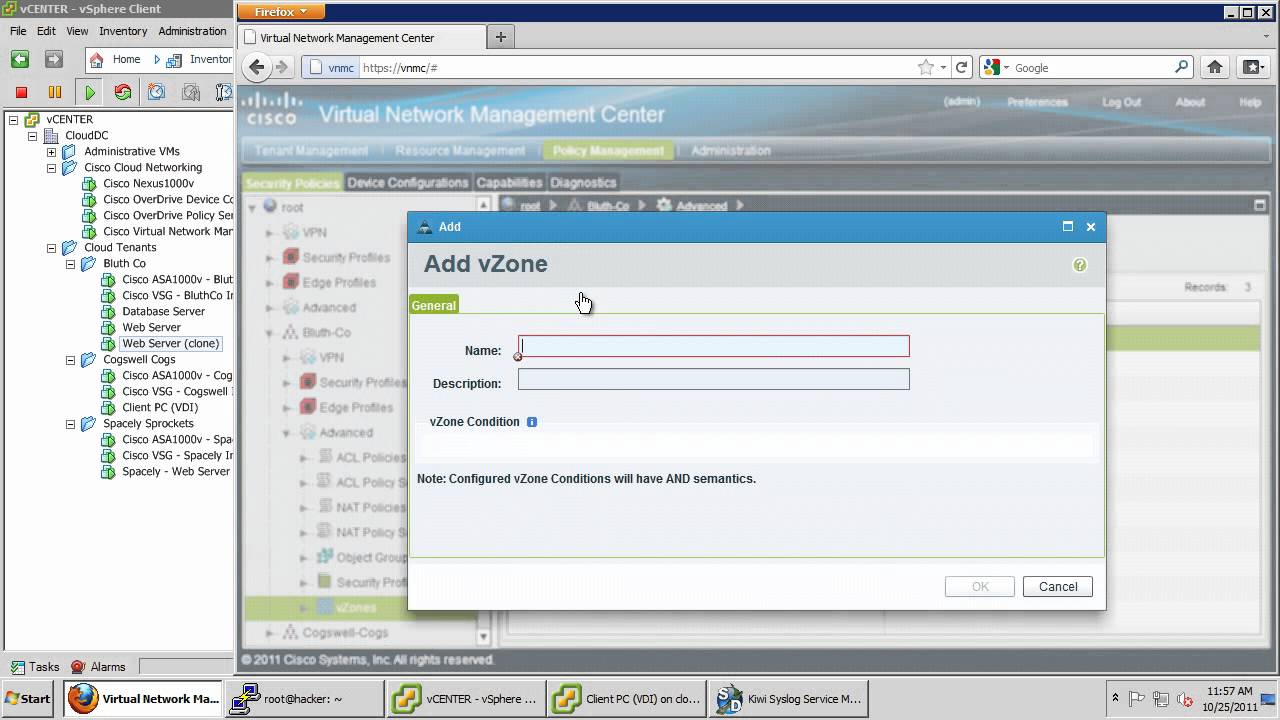Collapse Spacely Sprockets folder
The height and width of the screenshot is (720, 1280).
coord(71,424)
